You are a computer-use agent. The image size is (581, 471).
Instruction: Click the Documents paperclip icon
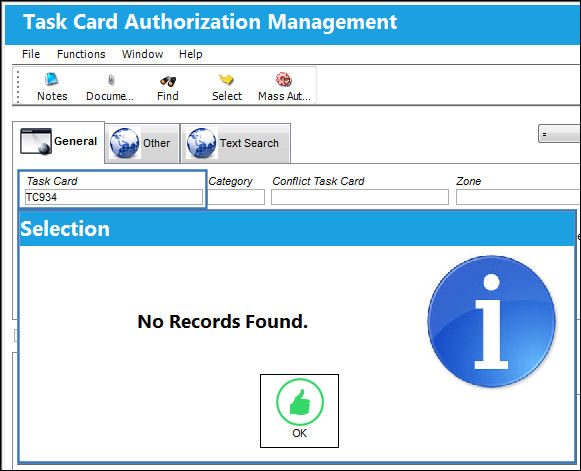click(x=110, y=80)
